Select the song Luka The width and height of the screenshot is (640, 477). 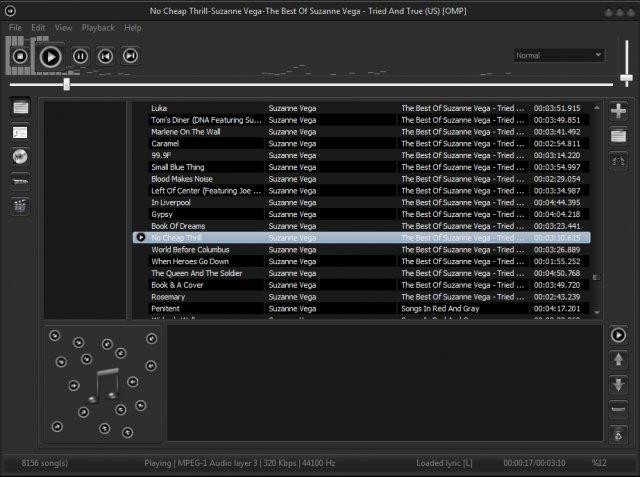[x=361, y=108]
